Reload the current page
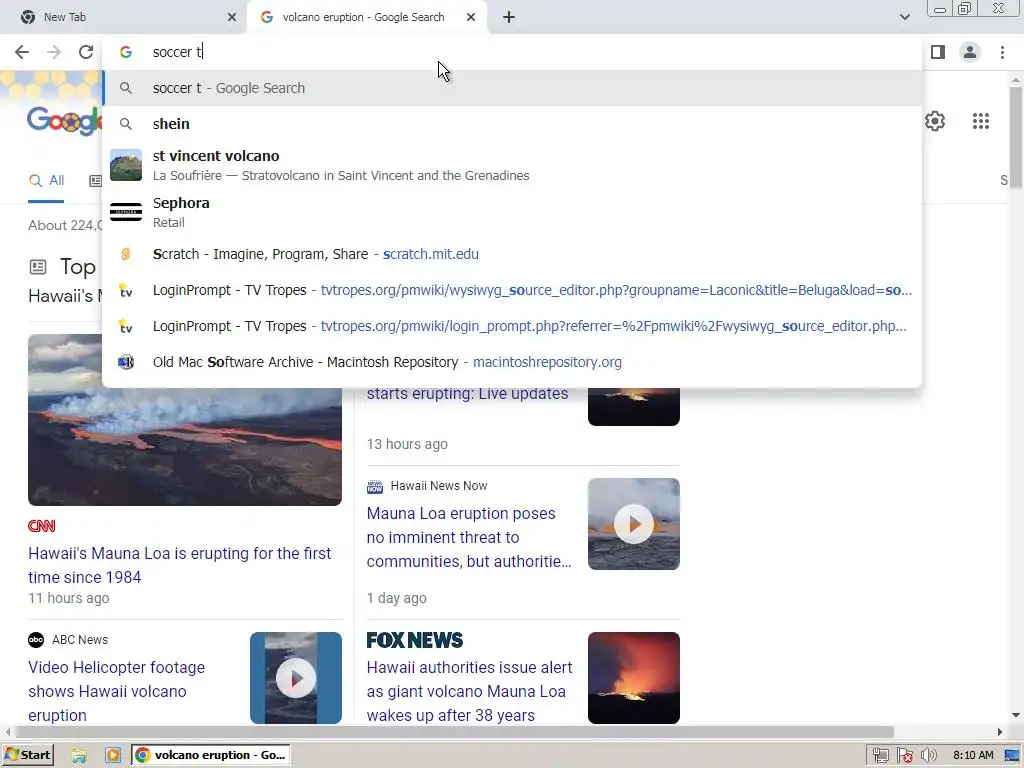Viewport: 1024px width, 768px height. (86, 52)
